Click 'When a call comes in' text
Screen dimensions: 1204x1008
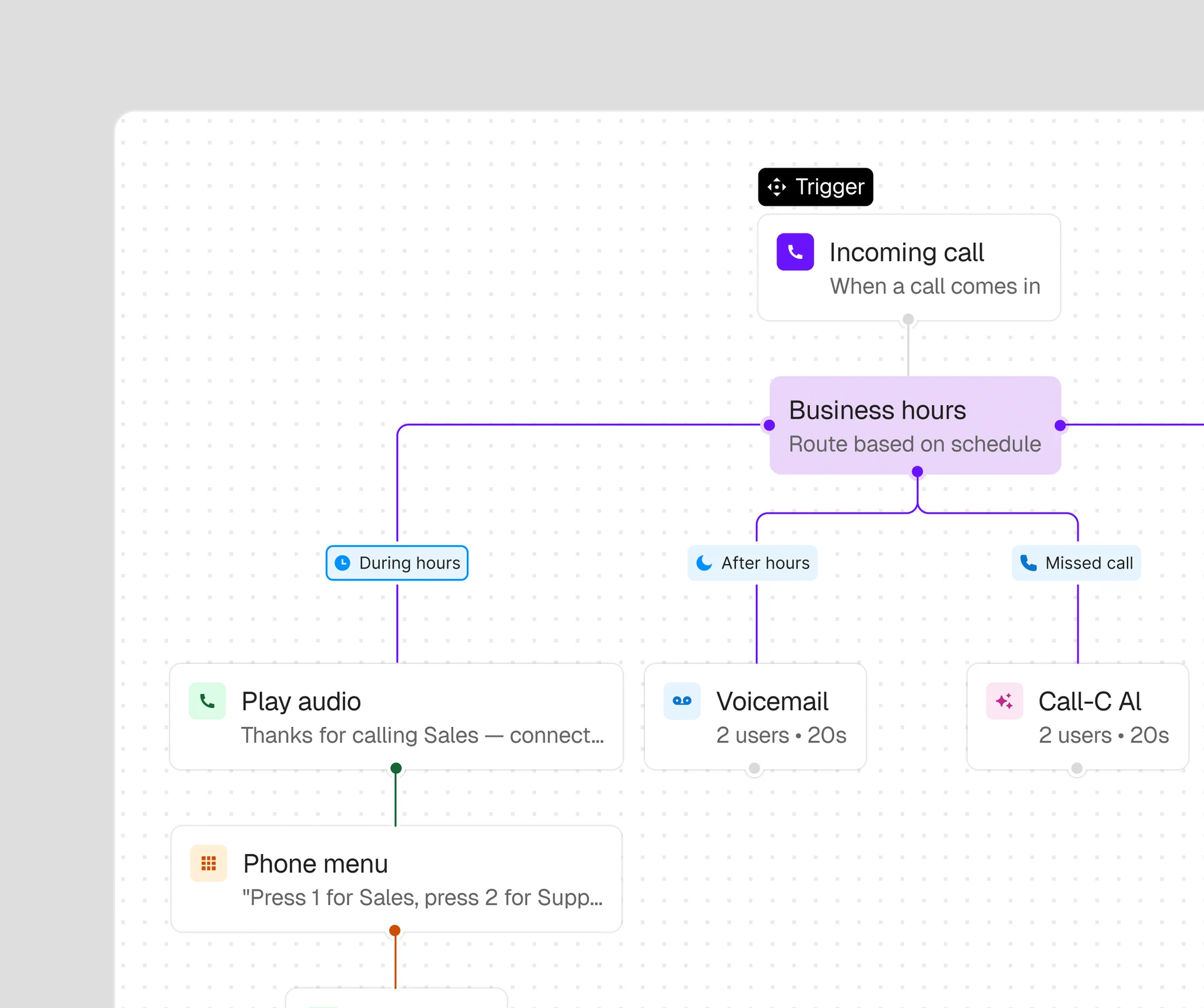click(935, 286)
